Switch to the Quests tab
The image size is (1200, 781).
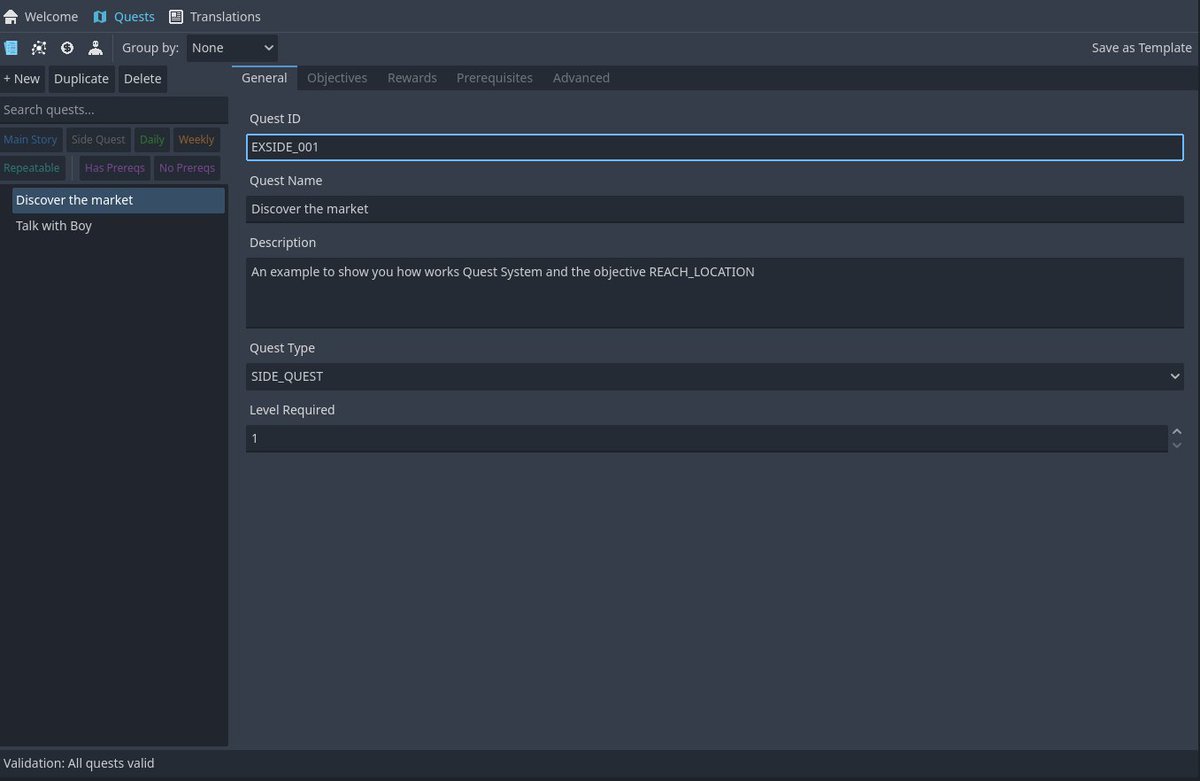(123, 17)
